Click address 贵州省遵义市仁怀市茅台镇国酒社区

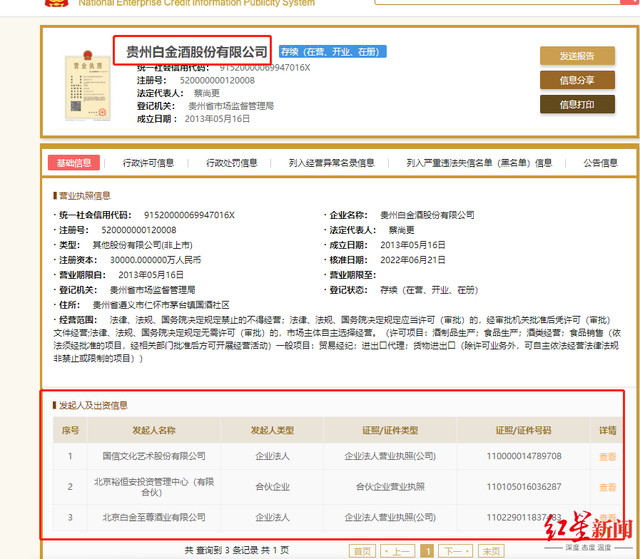[161, 305]
